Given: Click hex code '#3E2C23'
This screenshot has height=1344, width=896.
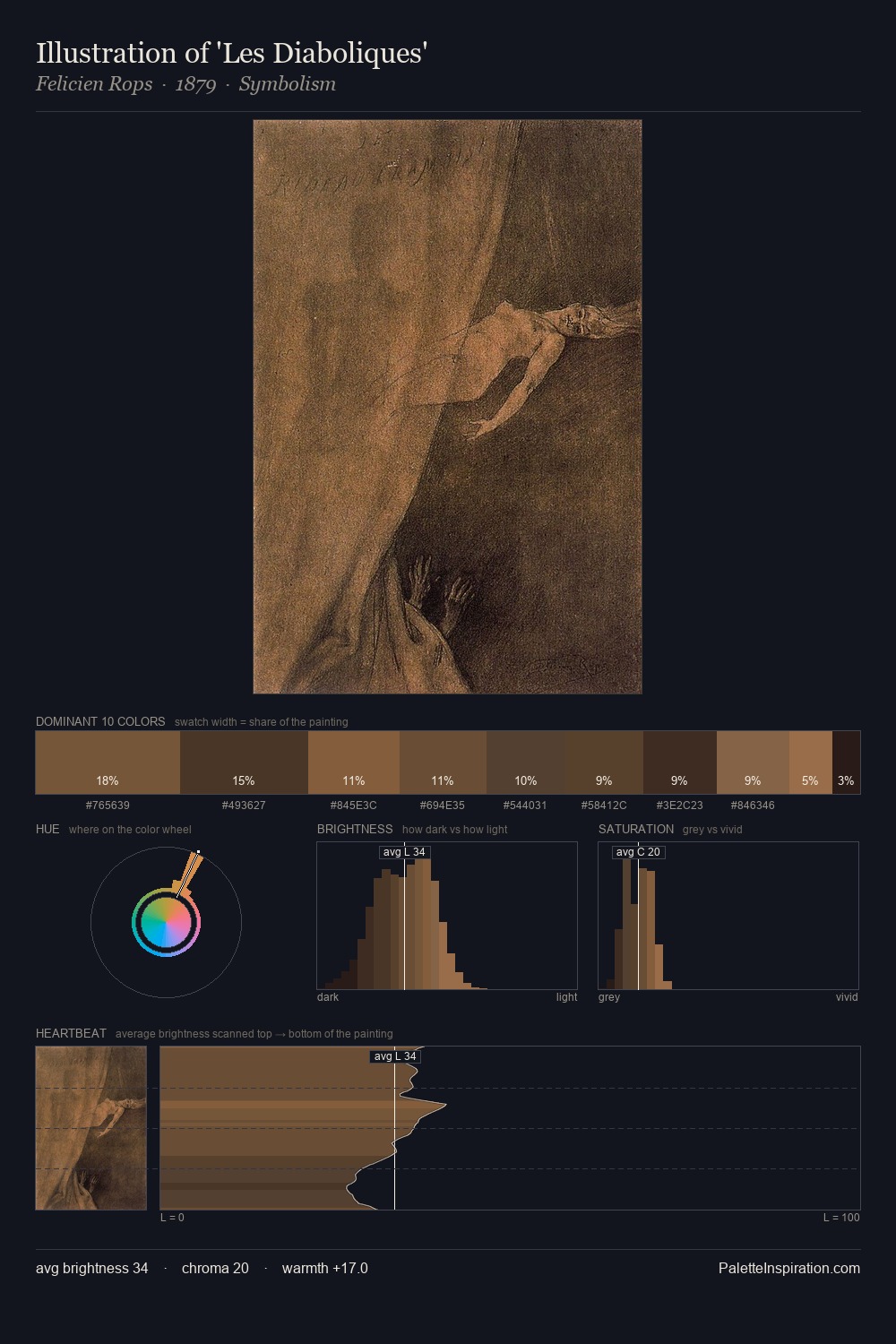Looking at the screenshot, I should pos(680,806).
